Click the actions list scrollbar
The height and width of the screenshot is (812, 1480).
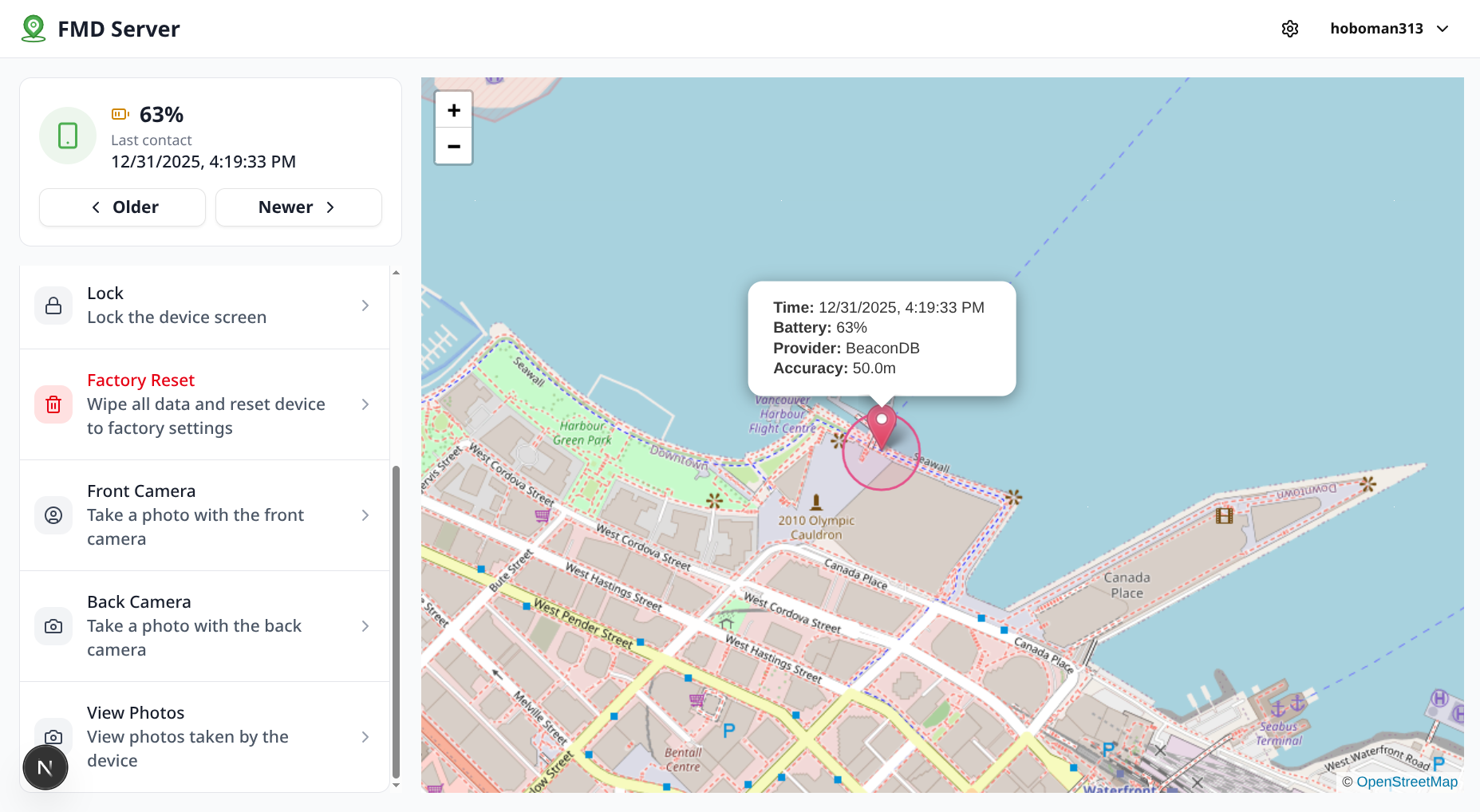coord(396,622)
